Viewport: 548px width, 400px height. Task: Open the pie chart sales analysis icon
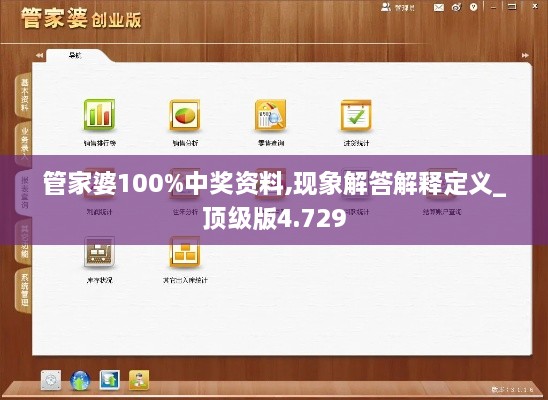pos(185,115)
